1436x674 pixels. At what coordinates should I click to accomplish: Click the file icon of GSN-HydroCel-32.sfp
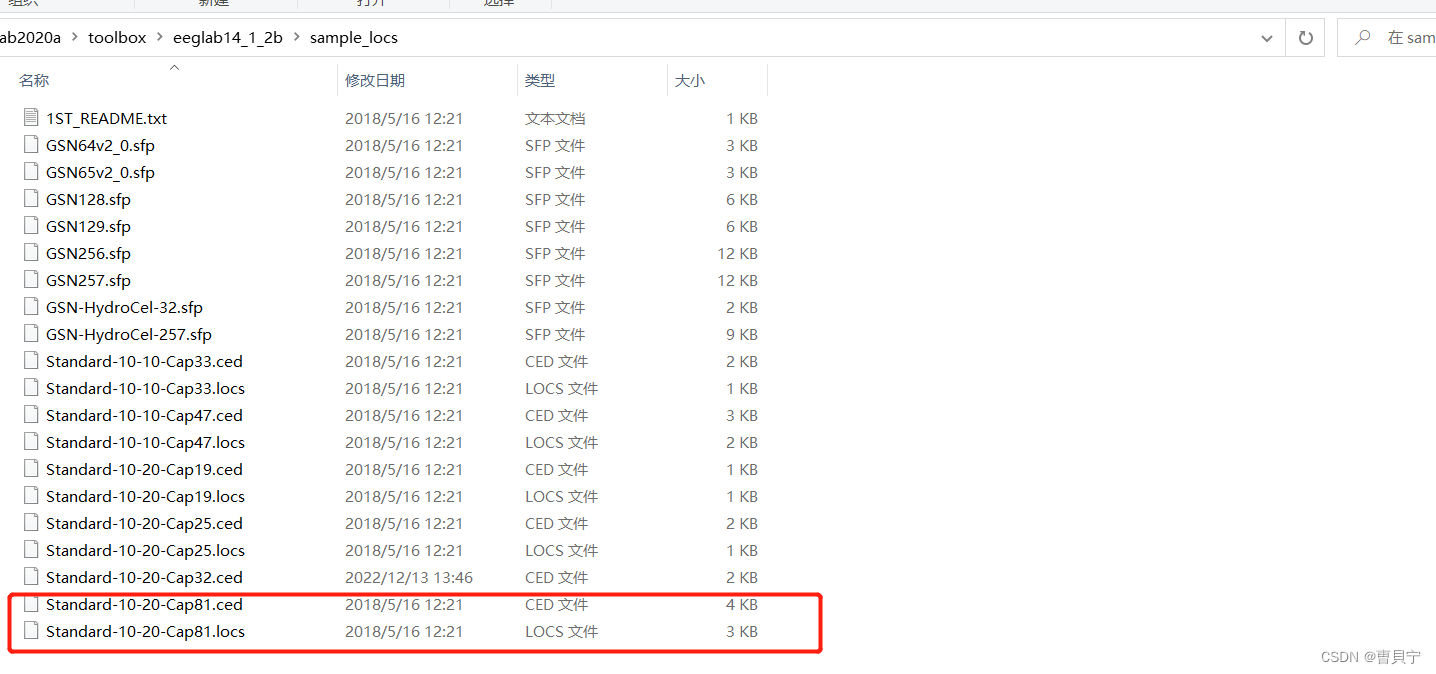point(30,307)
